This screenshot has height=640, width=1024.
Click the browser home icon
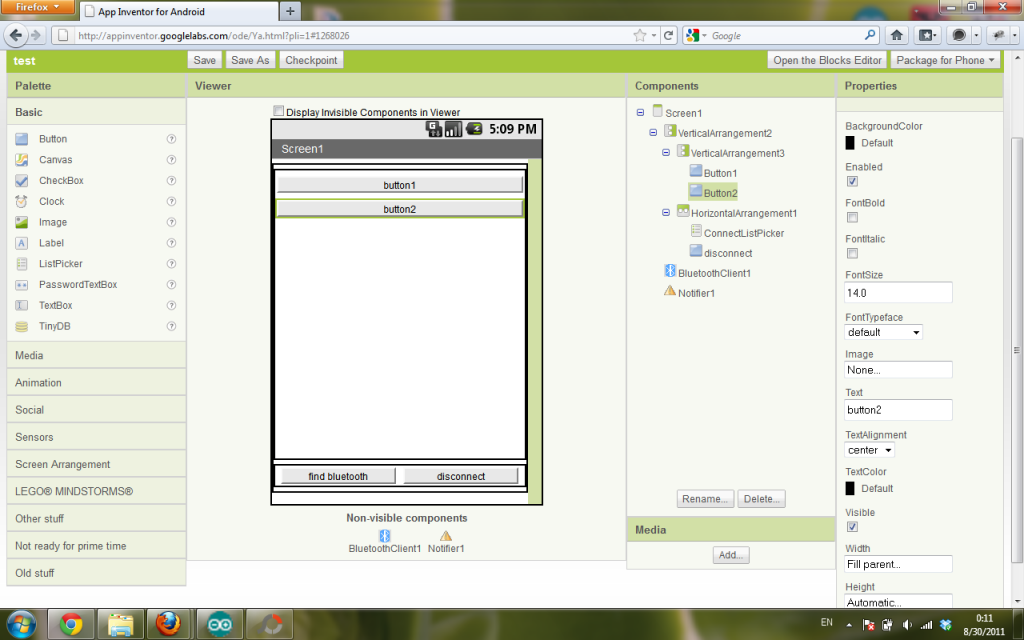[x=897, y=35]
